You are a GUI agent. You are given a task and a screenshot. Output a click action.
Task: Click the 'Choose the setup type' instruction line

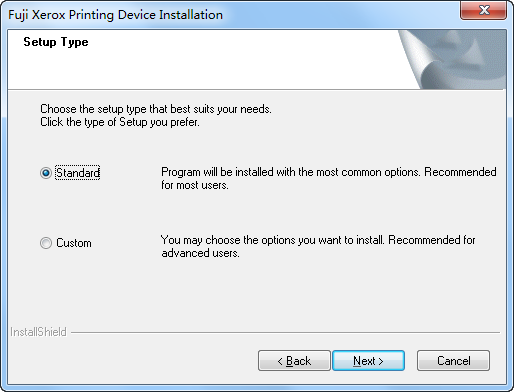[x=156, y=109]
